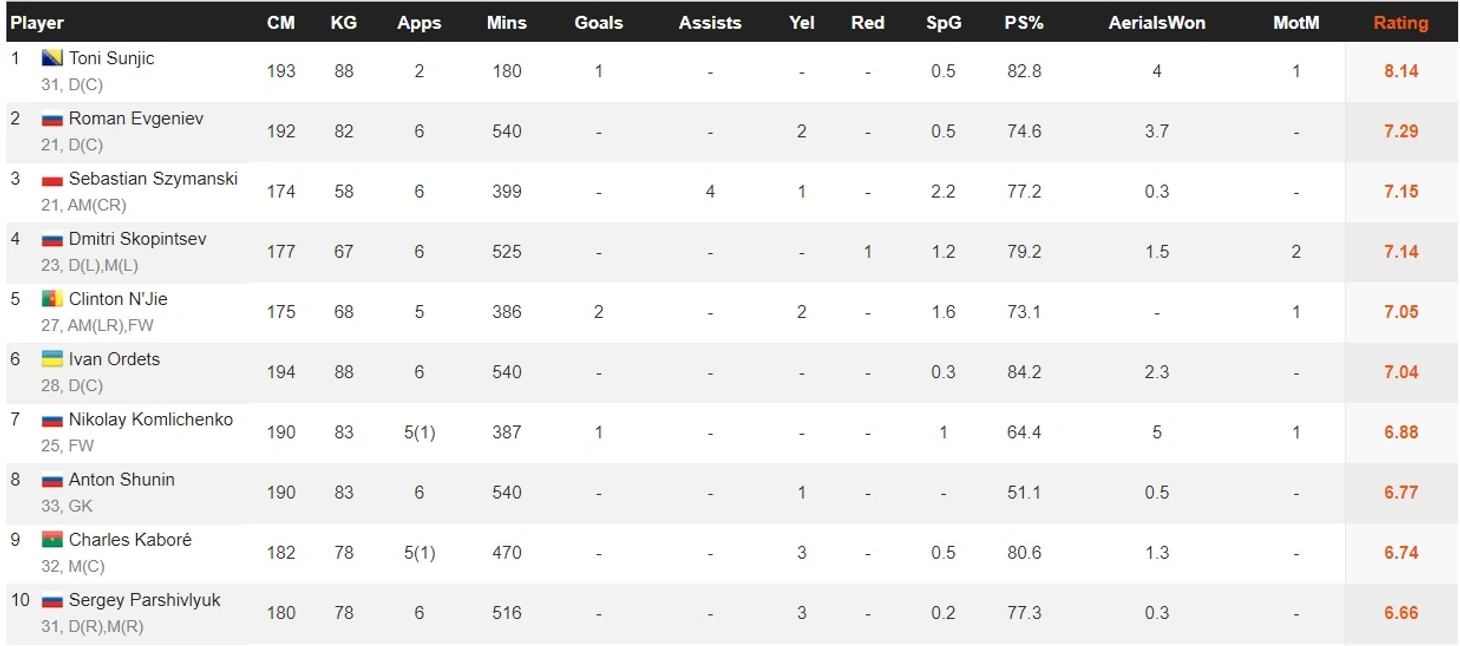Image resolution: width=1460 pixels, height=646 pixels.
Task: Click the Player column header
Action: pos(37,23)
